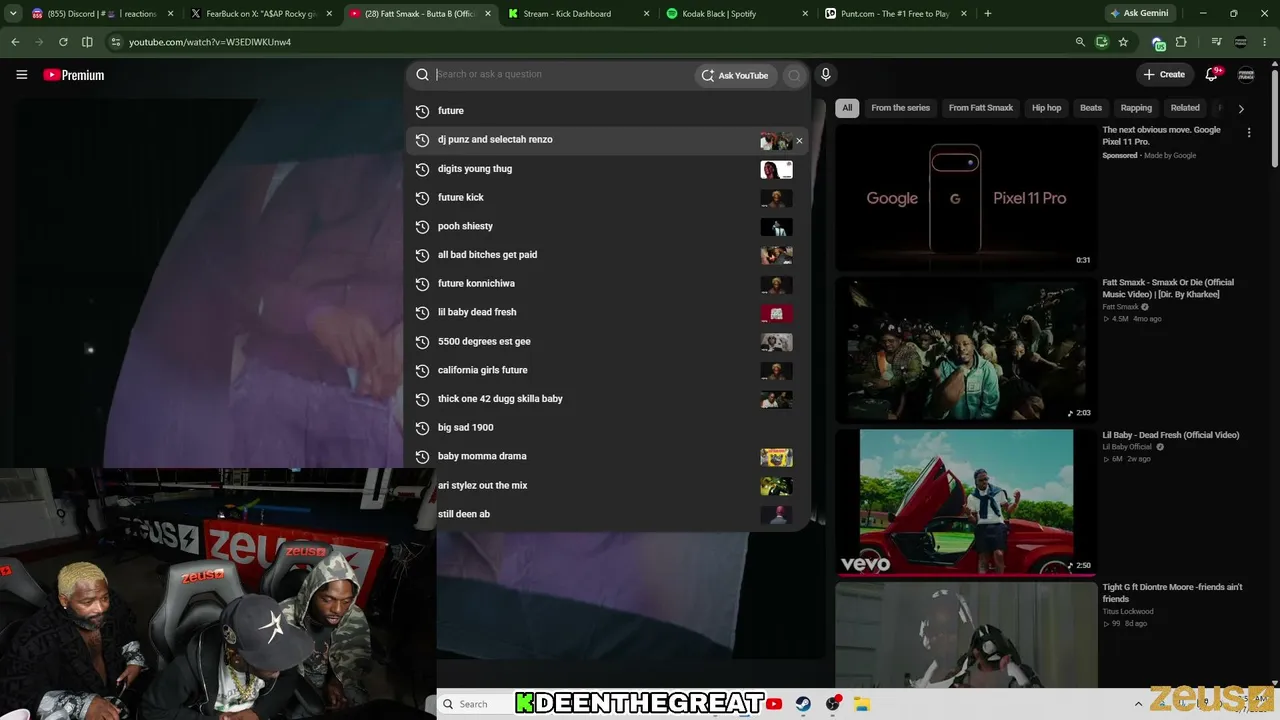Choose the 'big sad 1900' suggestion
This screenshot has height=720, width=1280.
click(607, 427)
